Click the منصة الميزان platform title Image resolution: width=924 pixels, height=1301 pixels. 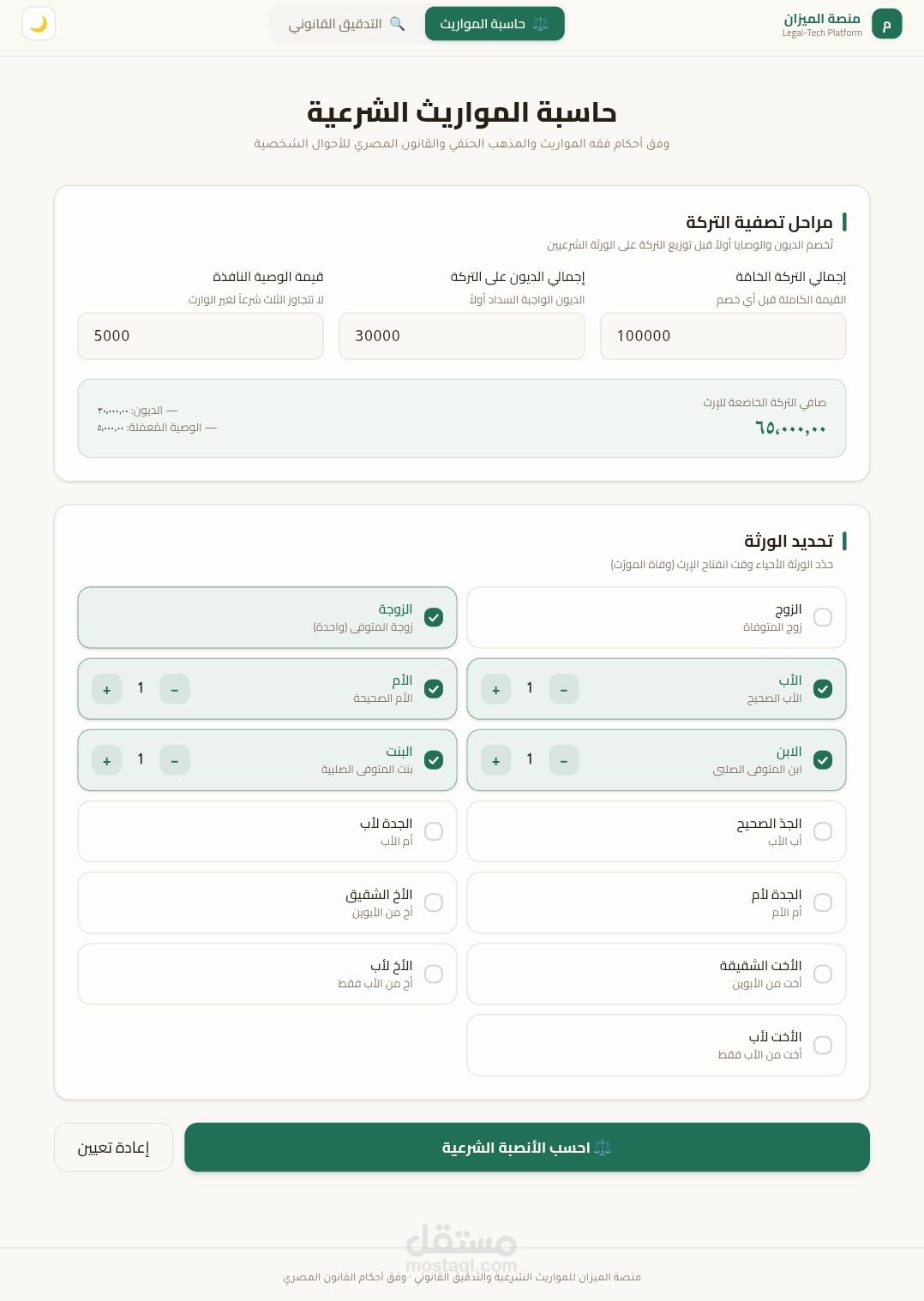pyautogui.click(x=822, y=18)
